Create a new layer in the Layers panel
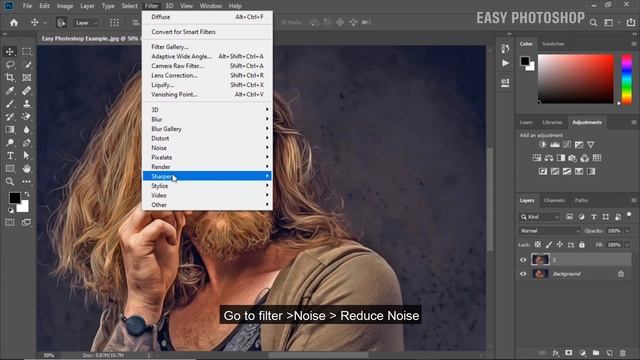Viewport: 640px width, 360px height. [x=609, y=353]
